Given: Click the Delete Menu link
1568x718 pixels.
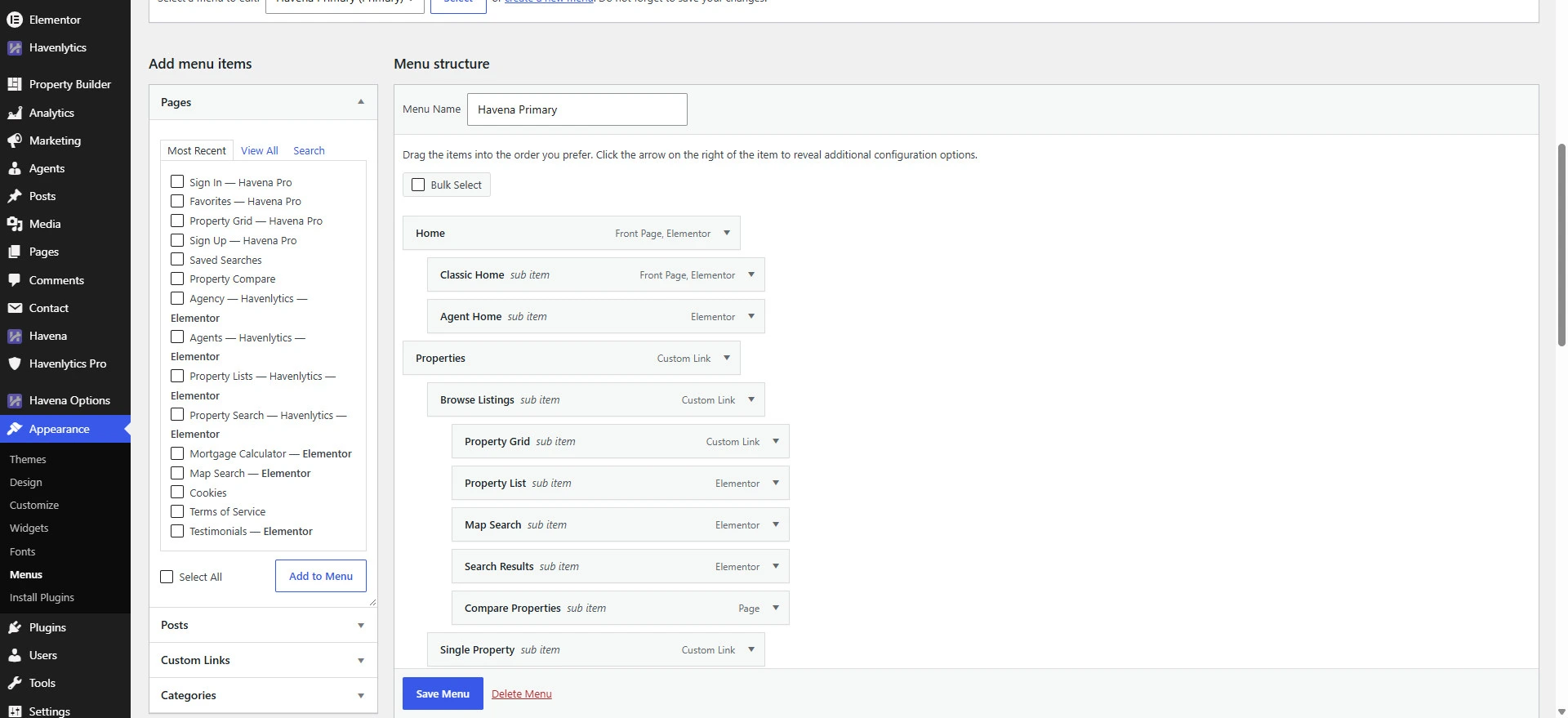Looking at the screenshot, I should click(522, 693).
